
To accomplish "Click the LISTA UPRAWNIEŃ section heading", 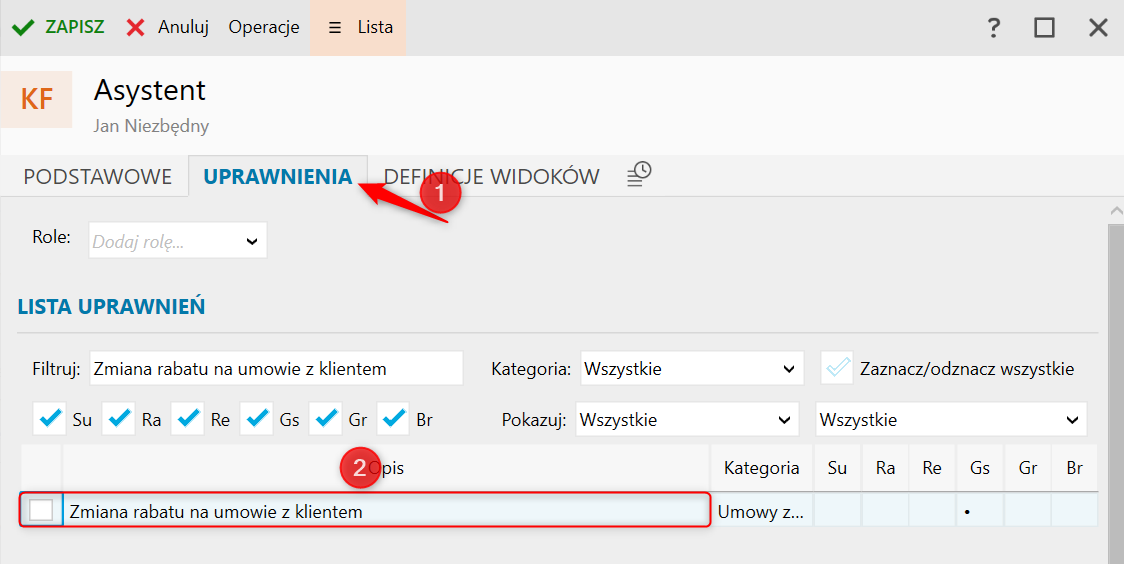I will tap(111, 307).
